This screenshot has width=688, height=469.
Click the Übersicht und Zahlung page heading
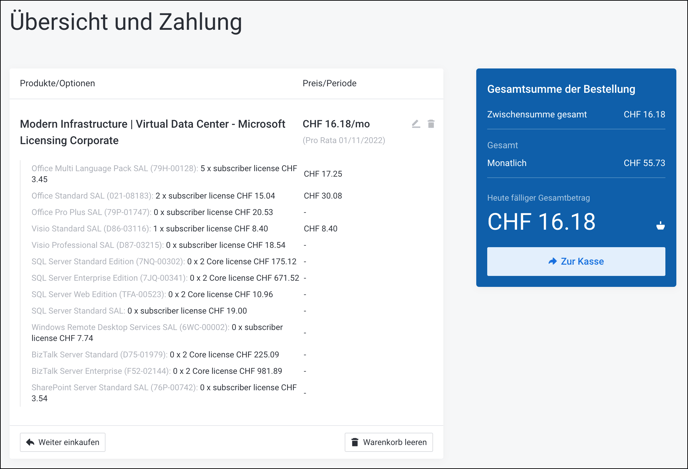[x=126, y=22]
